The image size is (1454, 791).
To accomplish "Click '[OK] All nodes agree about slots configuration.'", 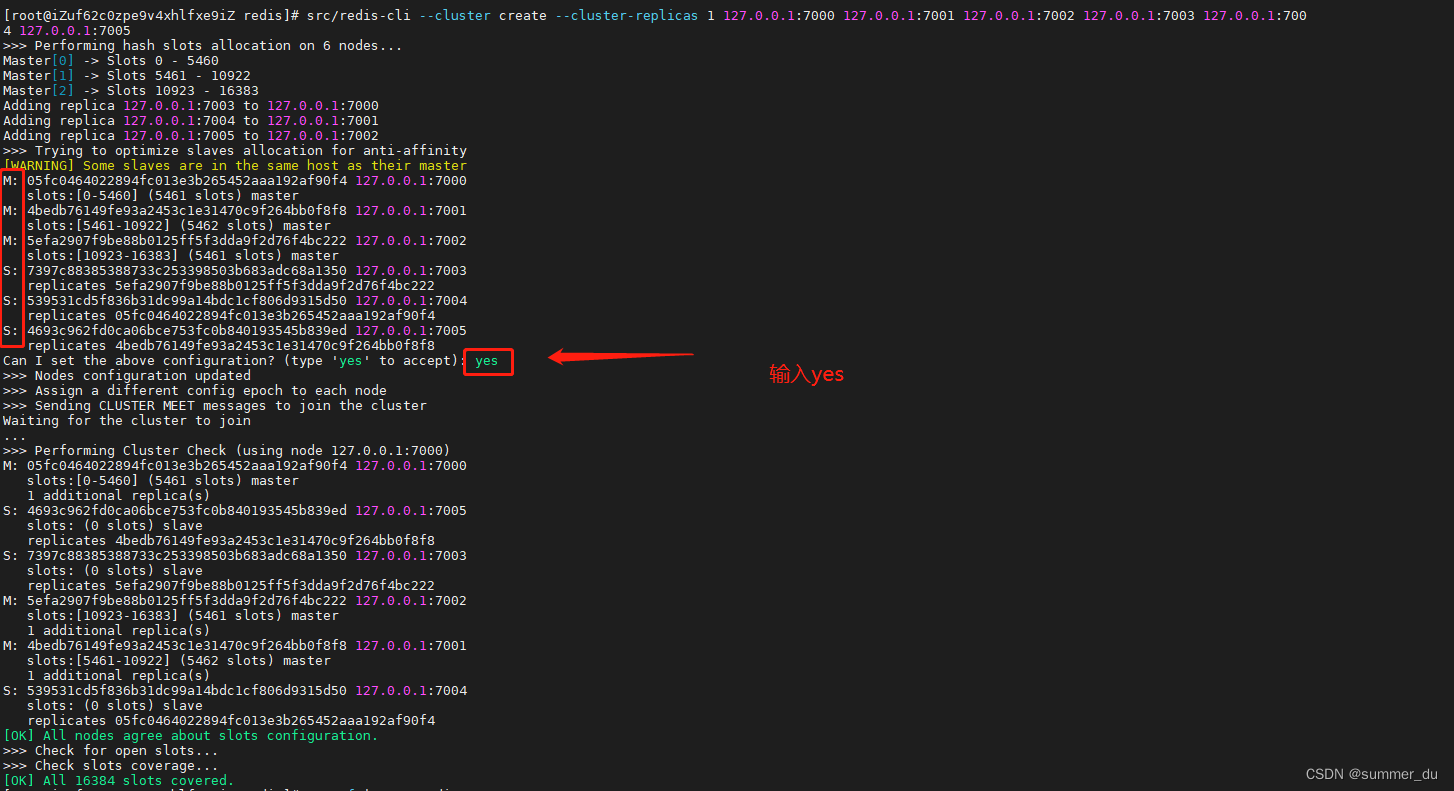I will click(191, 736).
